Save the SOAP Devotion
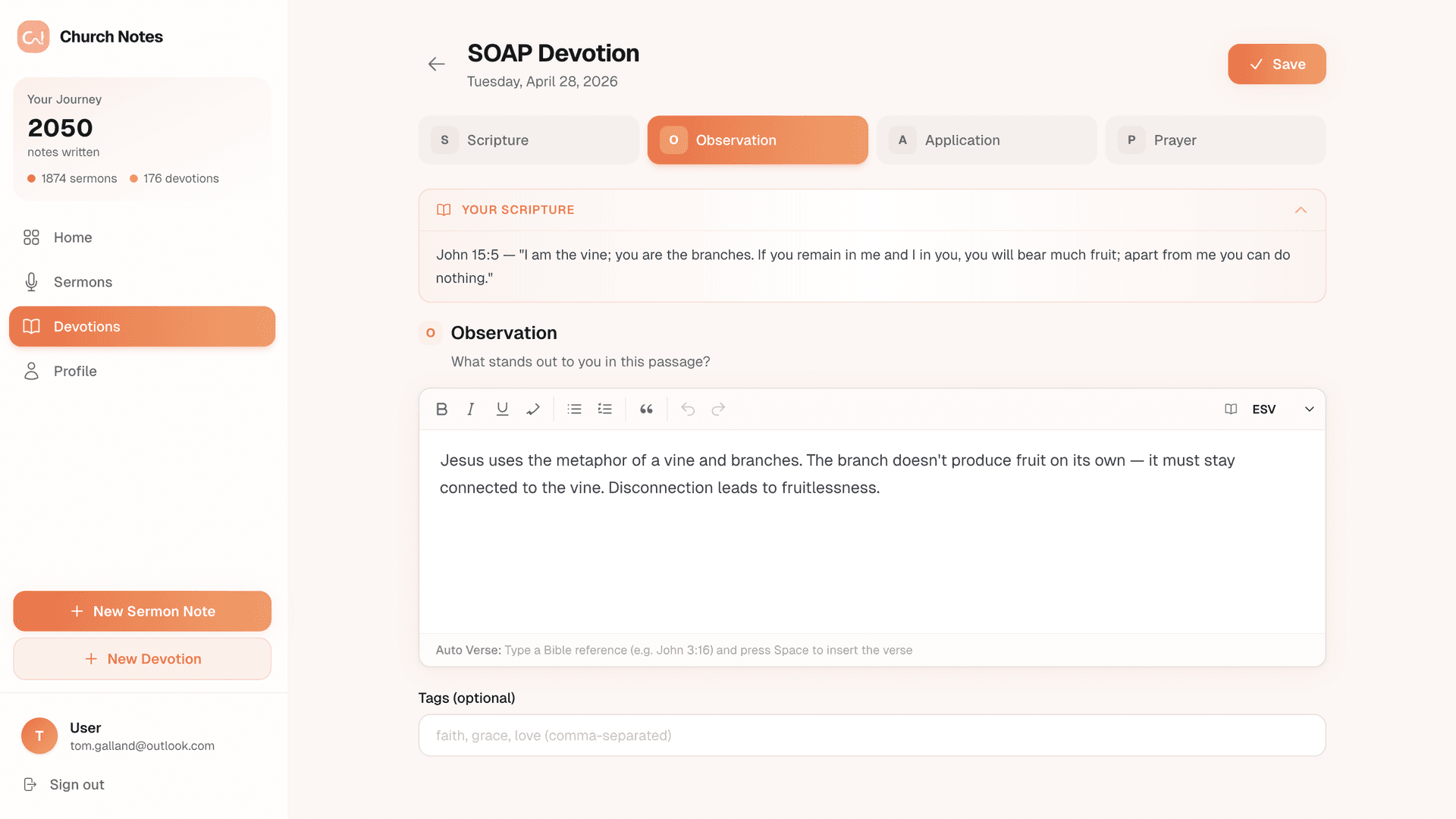1456x819 pixels. click(x=1276, y=64)
